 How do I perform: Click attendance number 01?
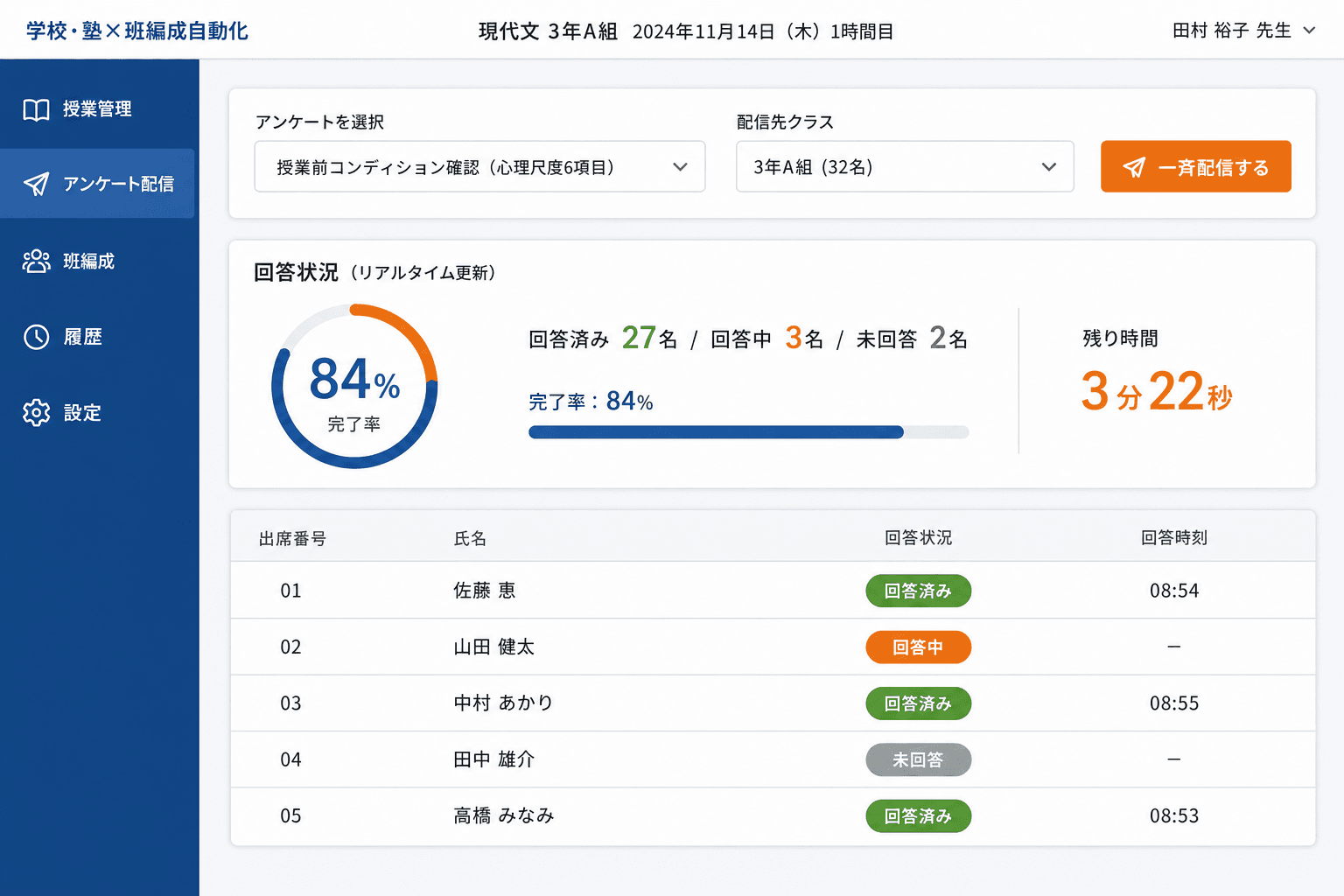tap(290, 591)
